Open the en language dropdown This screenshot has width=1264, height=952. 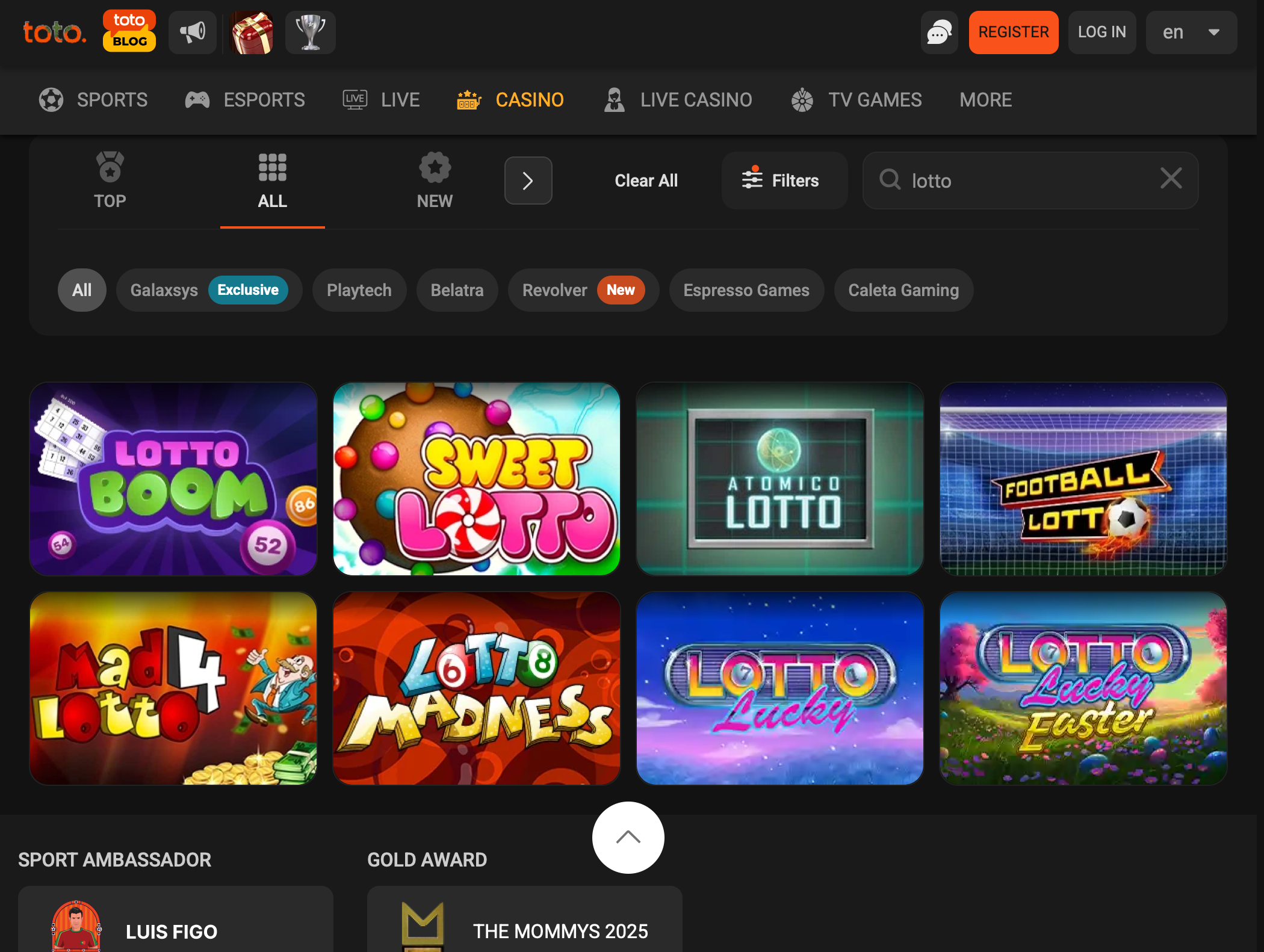1191,32
